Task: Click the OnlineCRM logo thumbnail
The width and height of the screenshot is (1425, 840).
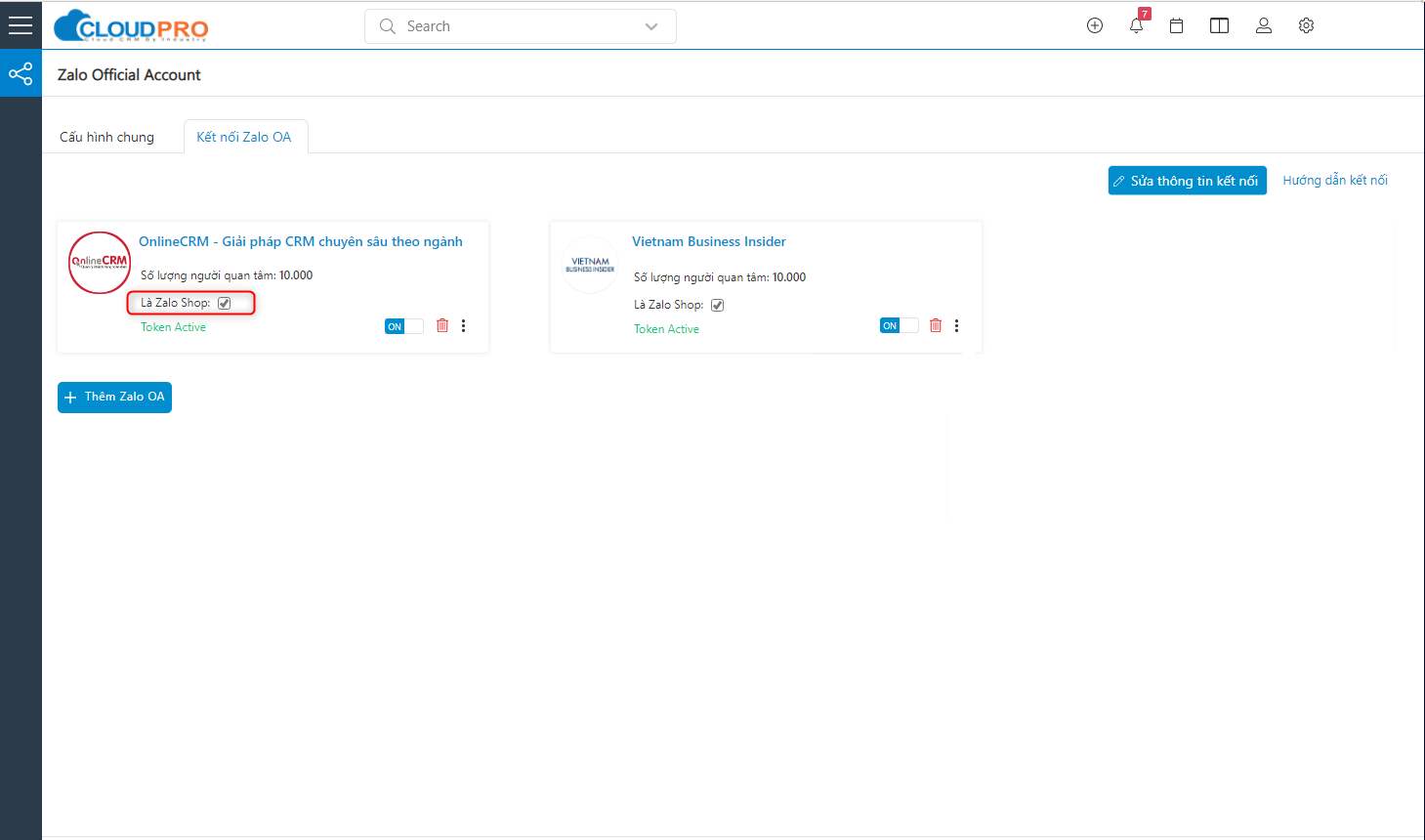Action: tap(100, 262)
